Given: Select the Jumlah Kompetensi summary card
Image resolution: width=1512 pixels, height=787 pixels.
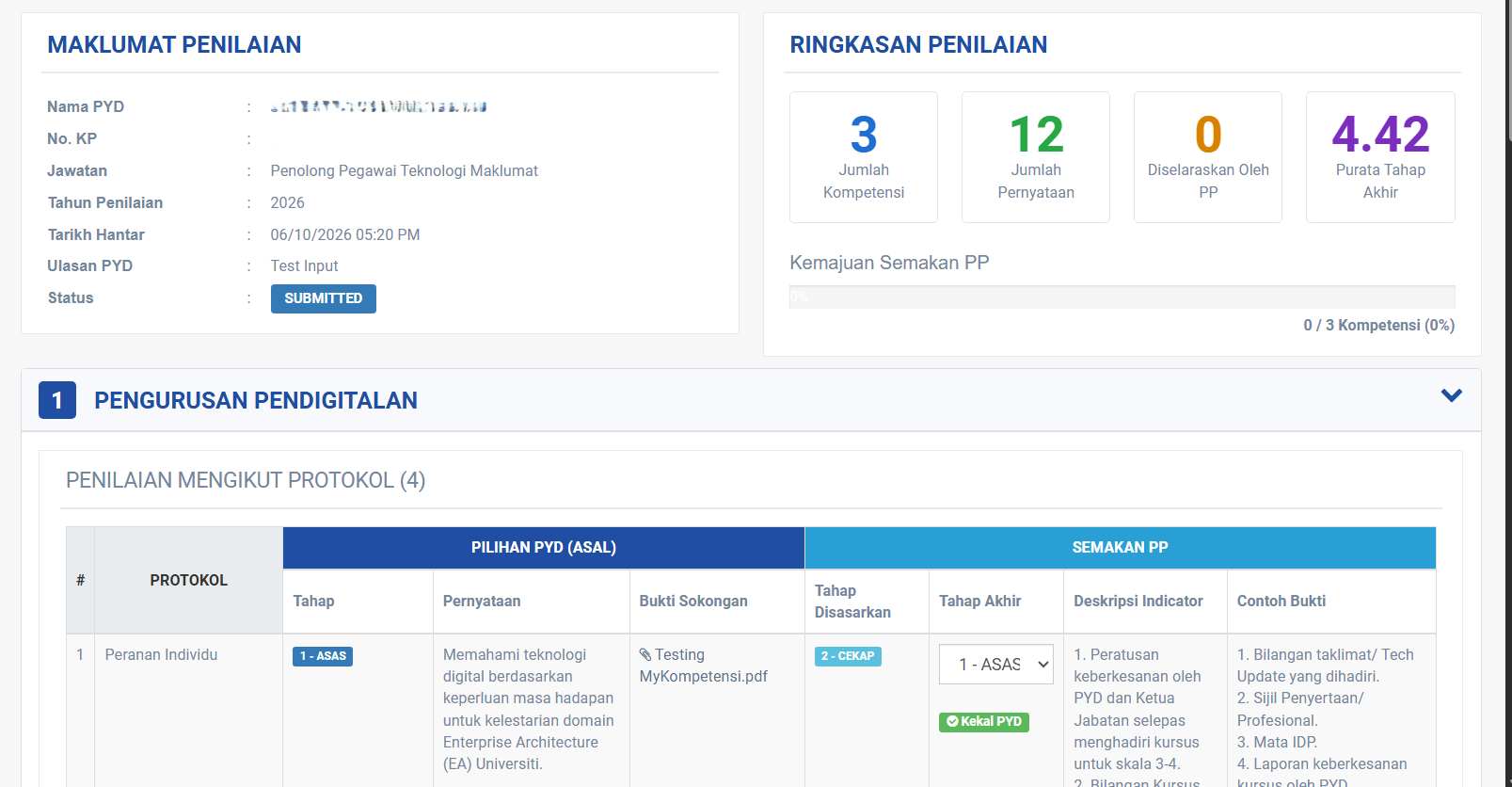Looking at the screenshot, I should tap(864, 157).
